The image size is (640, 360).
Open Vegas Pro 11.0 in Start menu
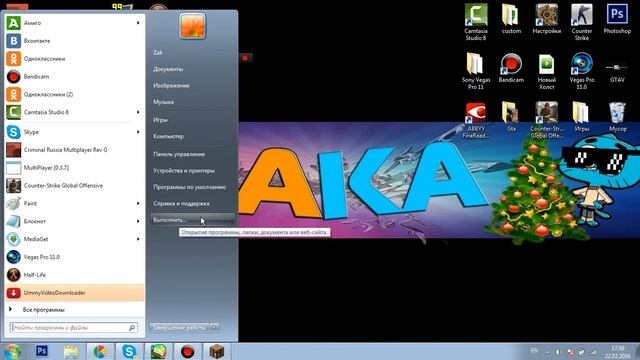tap(75, 257)
